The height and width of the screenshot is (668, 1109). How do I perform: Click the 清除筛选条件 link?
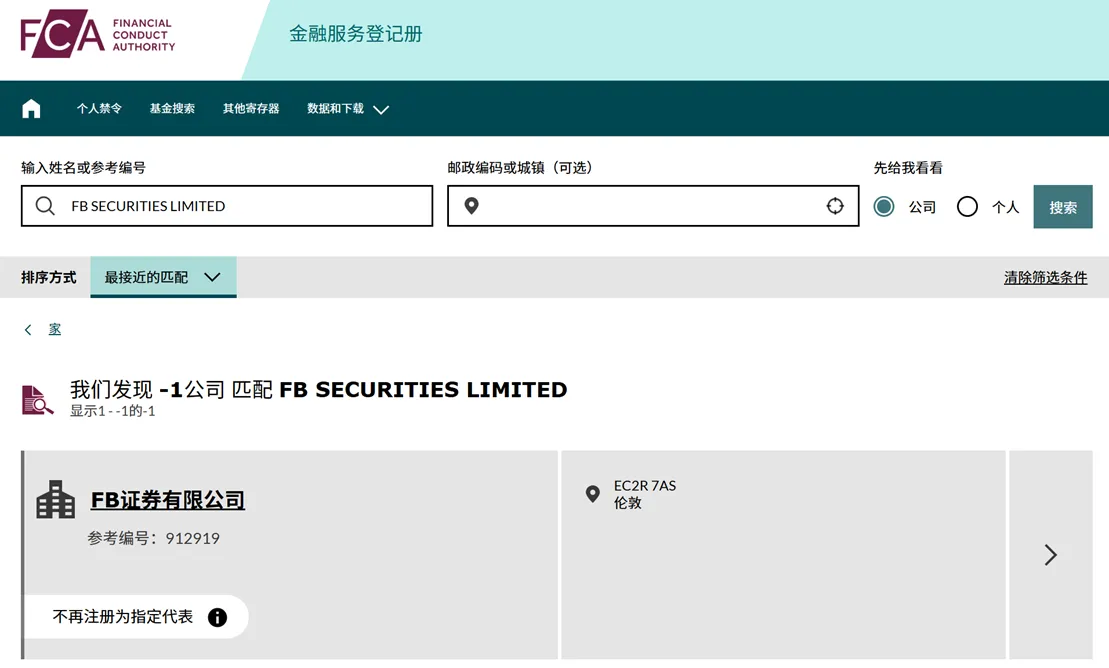1045,277
